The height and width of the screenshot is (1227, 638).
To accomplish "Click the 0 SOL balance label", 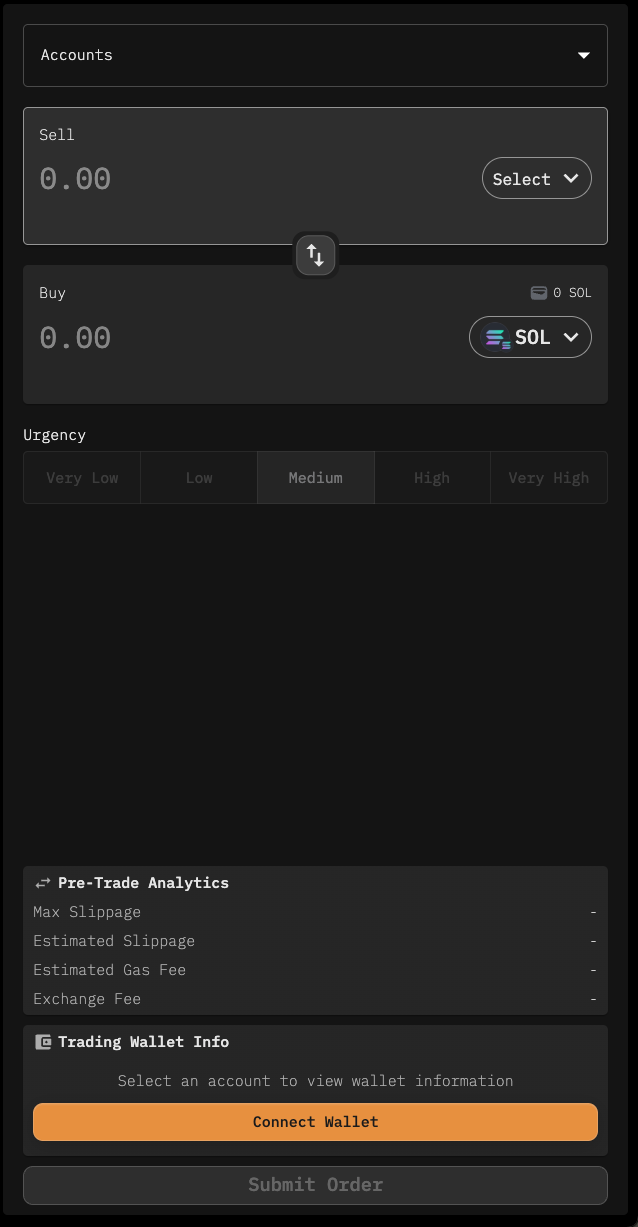I will [572, 293].
